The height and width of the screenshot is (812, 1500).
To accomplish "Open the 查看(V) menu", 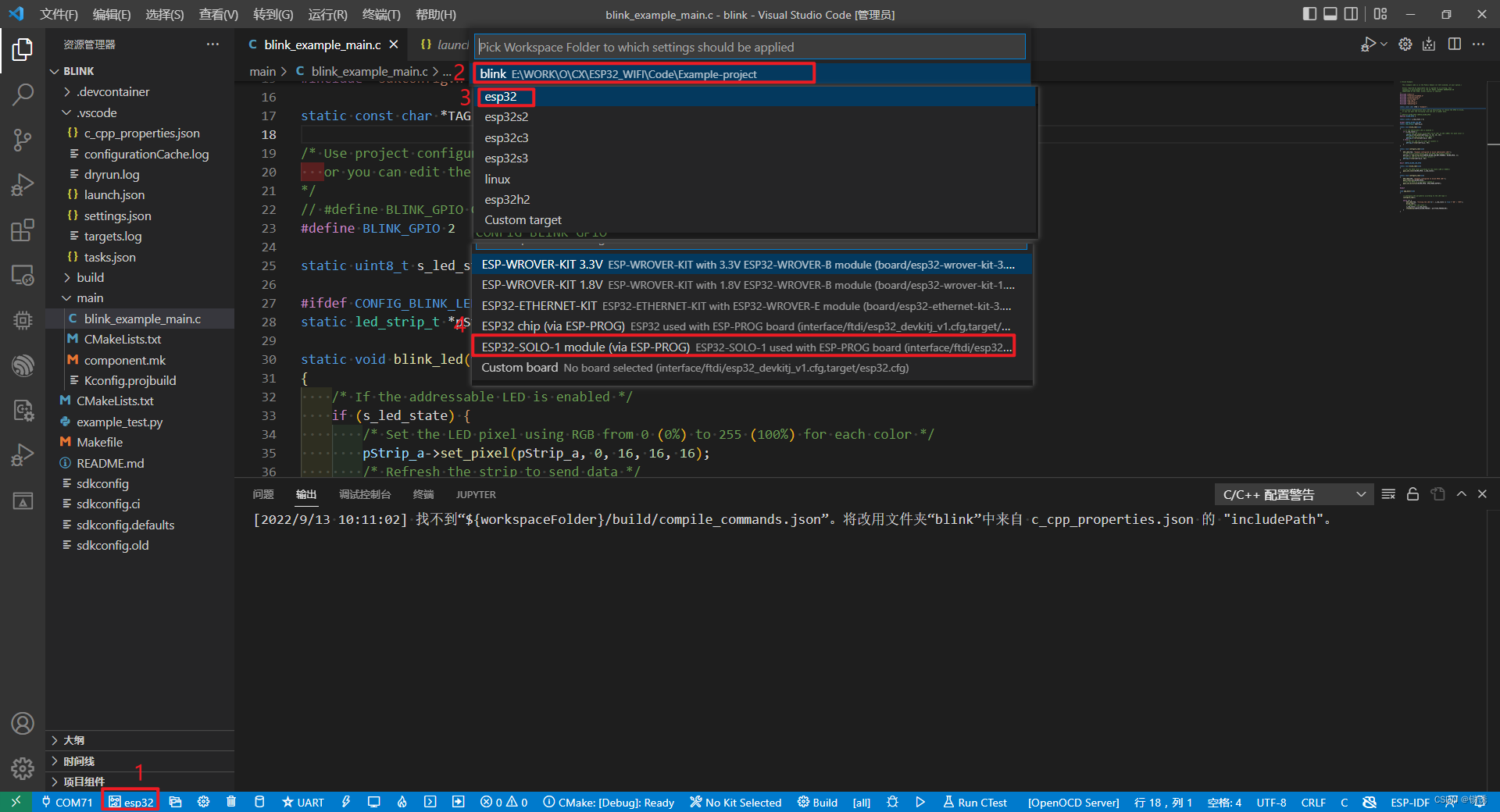I will coord(219,14).
